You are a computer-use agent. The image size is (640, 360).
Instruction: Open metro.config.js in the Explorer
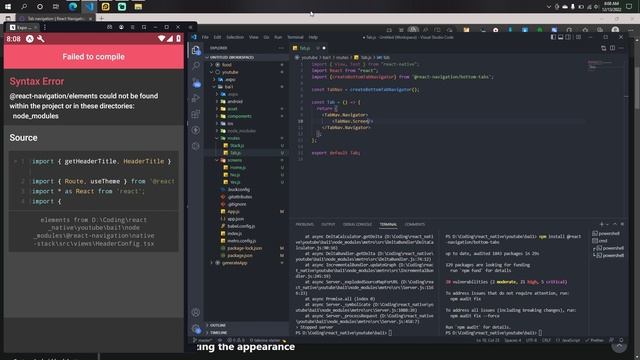(x=241, y=241)
